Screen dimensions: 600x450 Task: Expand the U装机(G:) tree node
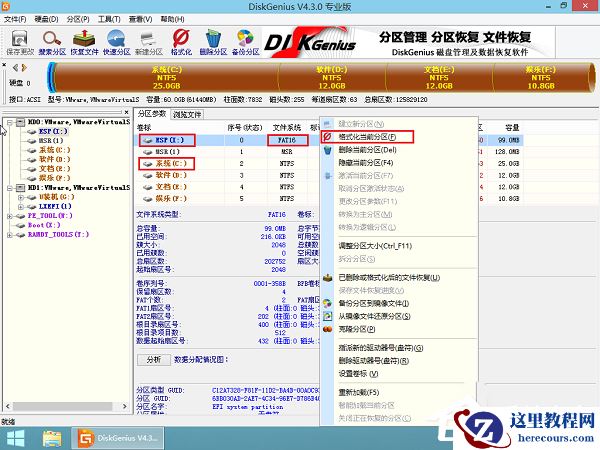[x=21, y=197]
